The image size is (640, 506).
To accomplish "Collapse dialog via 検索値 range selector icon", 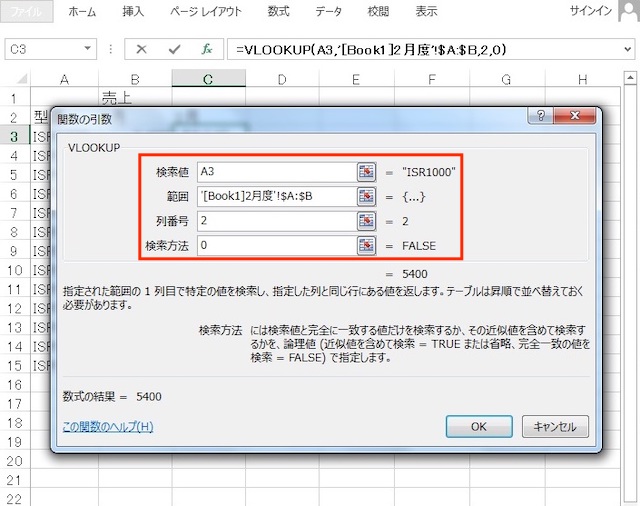I will pos(366,172).
